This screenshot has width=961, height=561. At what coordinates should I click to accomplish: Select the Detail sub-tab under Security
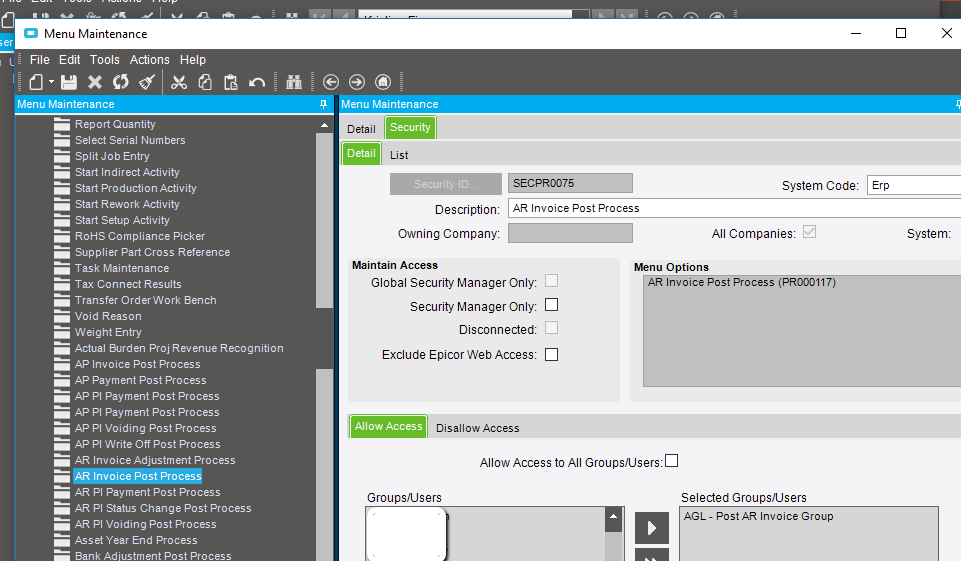[x=361, y=153]
